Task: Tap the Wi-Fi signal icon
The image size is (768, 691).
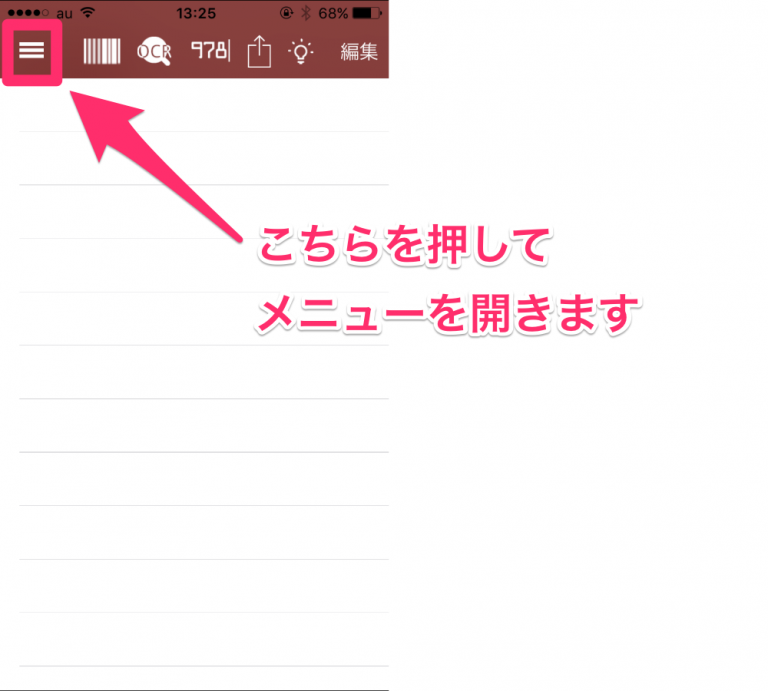Action: [88, 13]
